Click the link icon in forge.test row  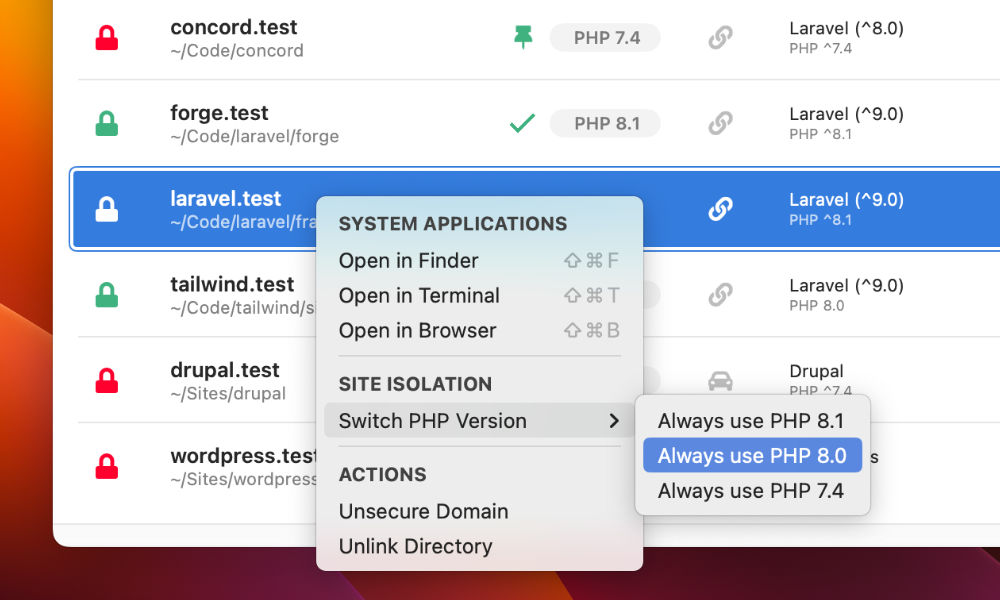click(x=720, y=123)
